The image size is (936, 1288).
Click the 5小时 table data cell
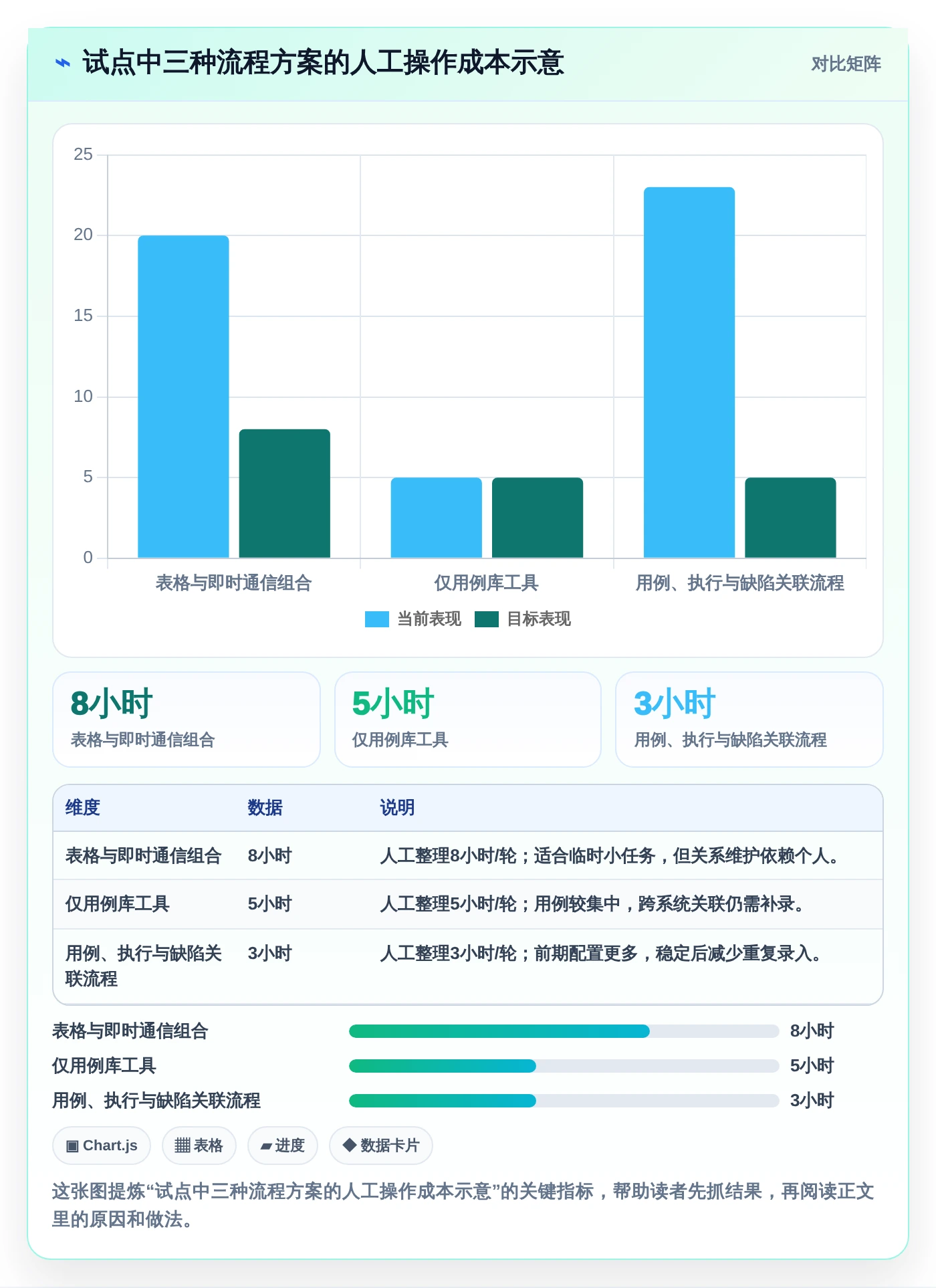pyautogui.click(x=270, y=904)
